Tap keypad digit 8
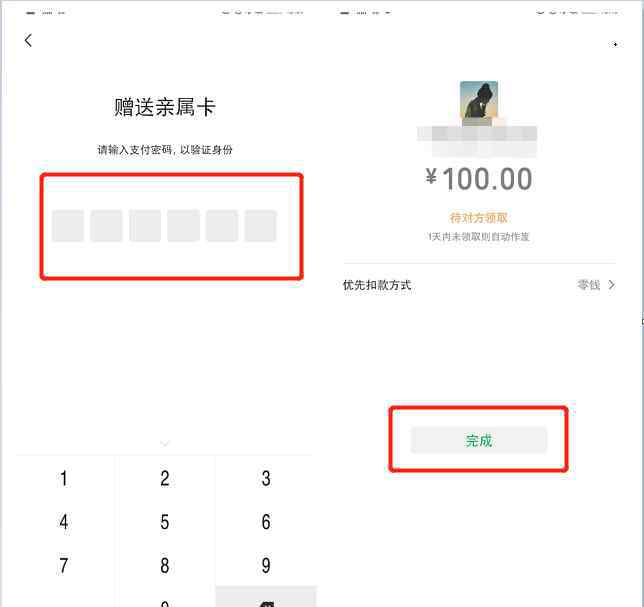Screen dimensions: 644x607 pyautogui.click(x=165, y=566)
